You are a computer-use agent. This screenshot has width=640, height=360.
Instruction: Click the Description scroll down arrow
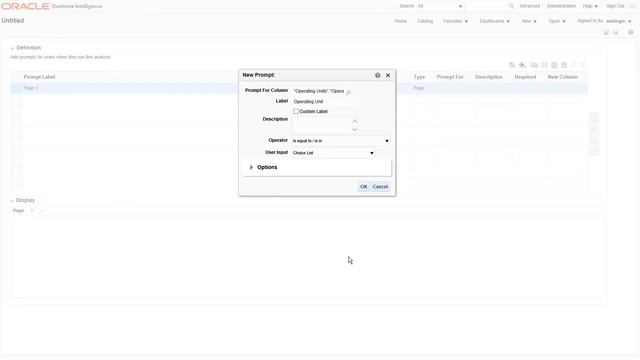(x=355, y=130)
